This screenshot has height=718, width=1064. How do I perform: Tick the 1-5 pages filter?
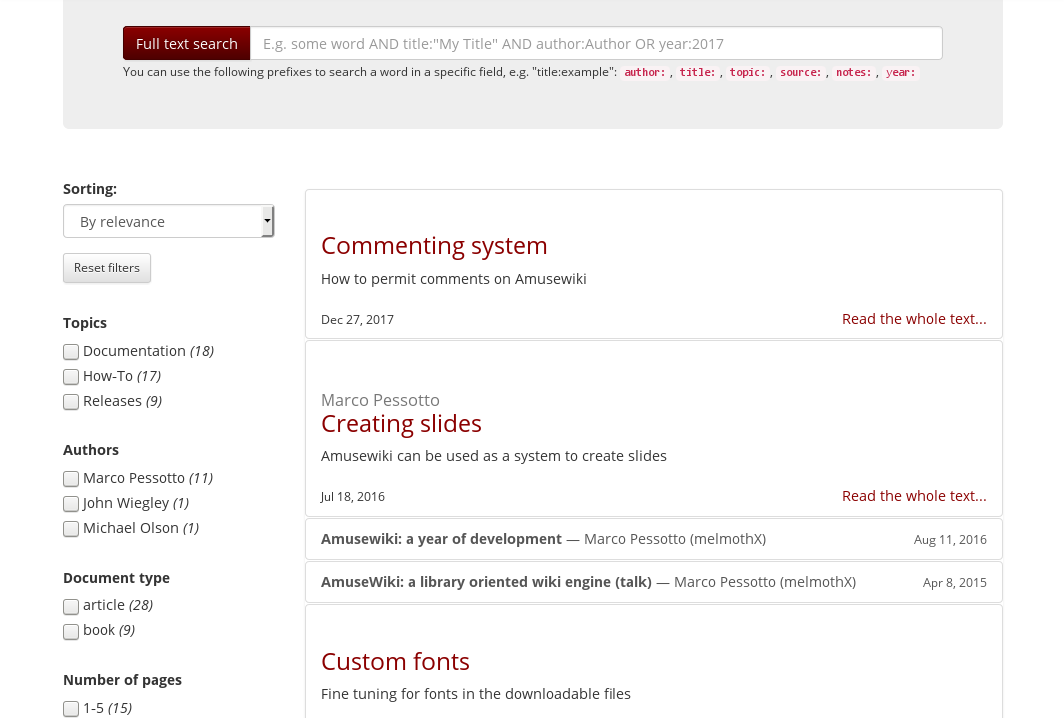71,708
